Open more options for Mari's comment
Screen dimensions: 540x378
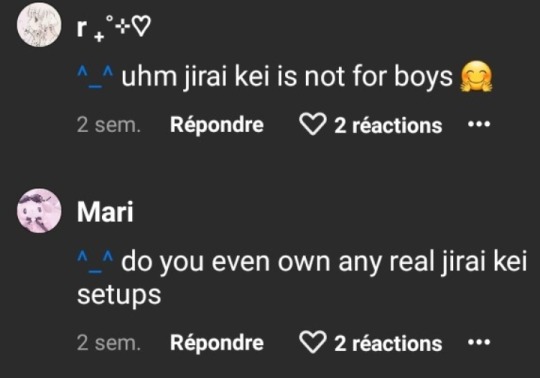pyautogui.click(x=479, y=342)
